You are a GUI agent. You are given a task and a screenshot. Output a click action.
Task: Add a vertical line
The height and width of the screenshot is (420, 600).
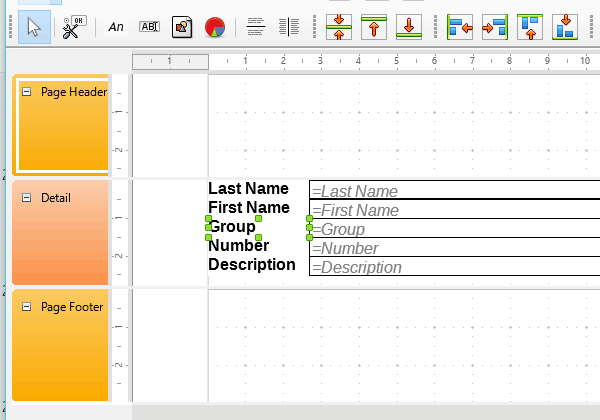[x=289, y=27]
